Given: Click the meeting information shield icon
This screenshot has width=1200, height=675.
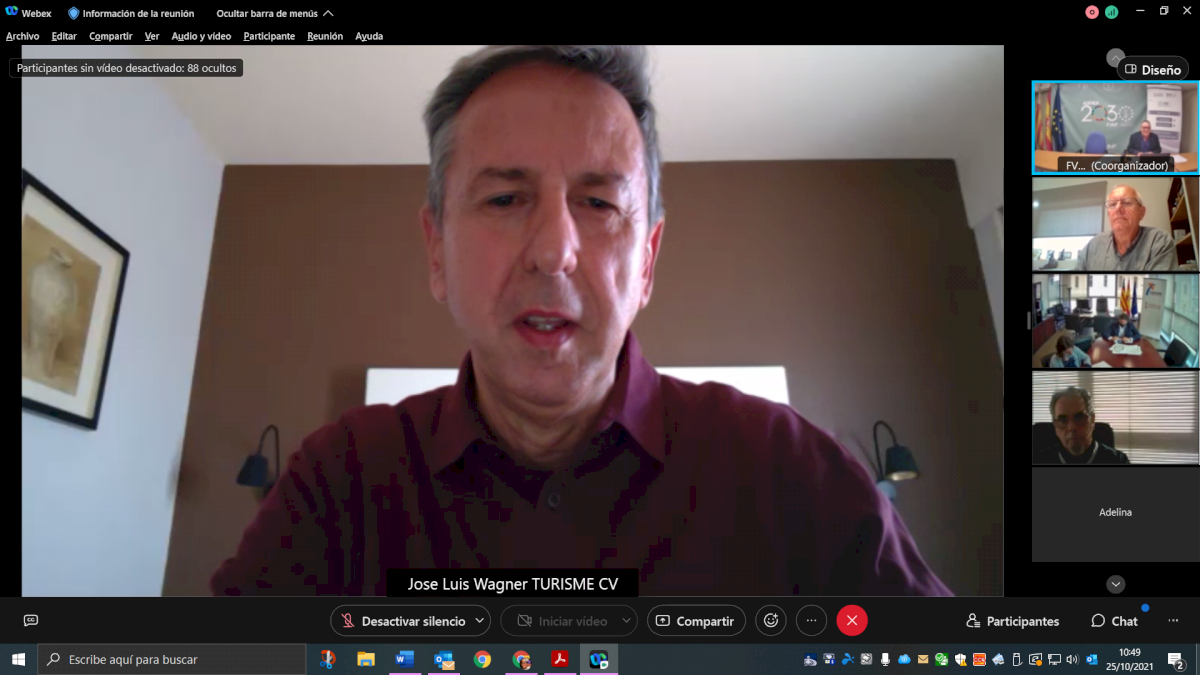Looking at the screenshot, I should click(74, 14).
